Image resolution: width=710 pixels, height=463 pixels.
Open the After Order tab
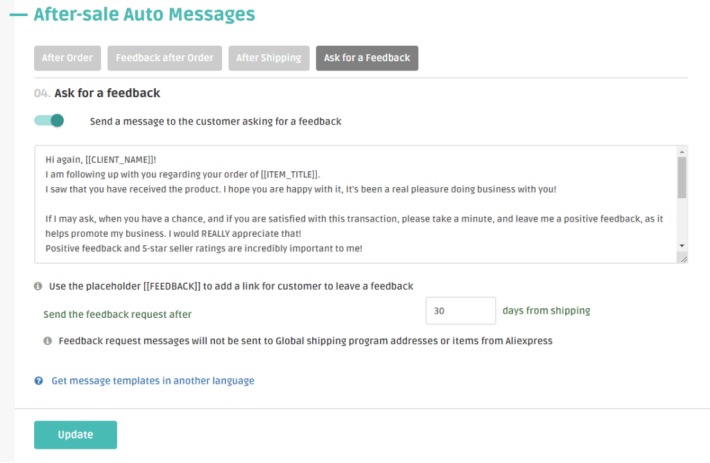pos(67,58)
